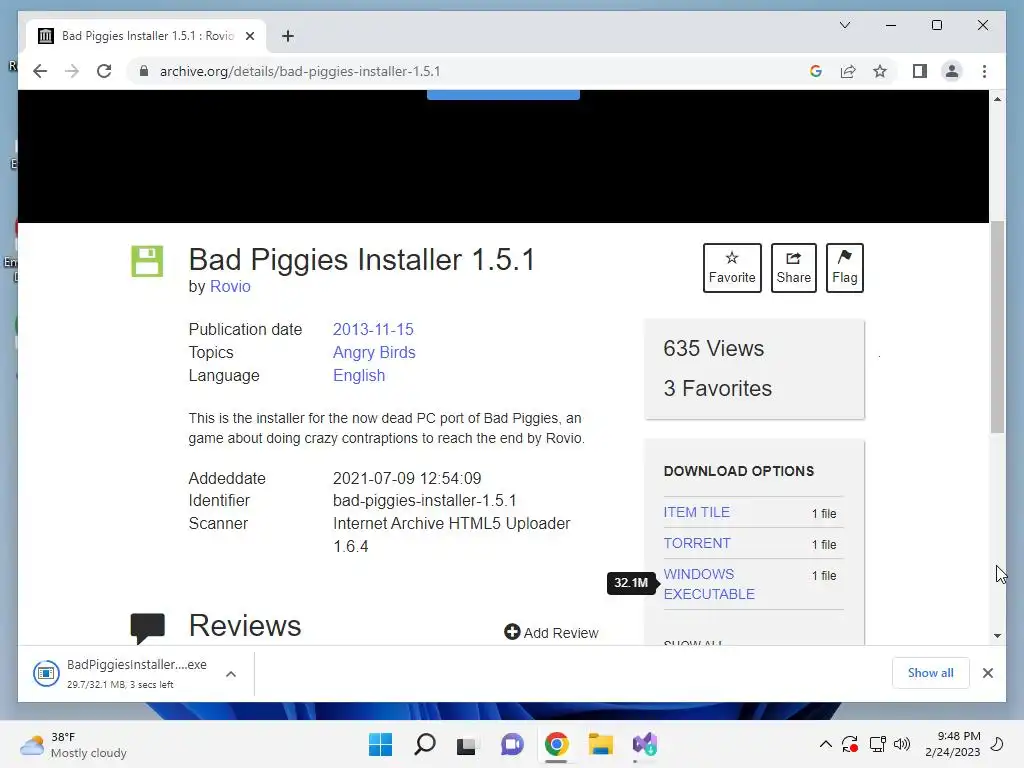Open Task View on the taskbar
The image size is (1024, 768).
466,744
